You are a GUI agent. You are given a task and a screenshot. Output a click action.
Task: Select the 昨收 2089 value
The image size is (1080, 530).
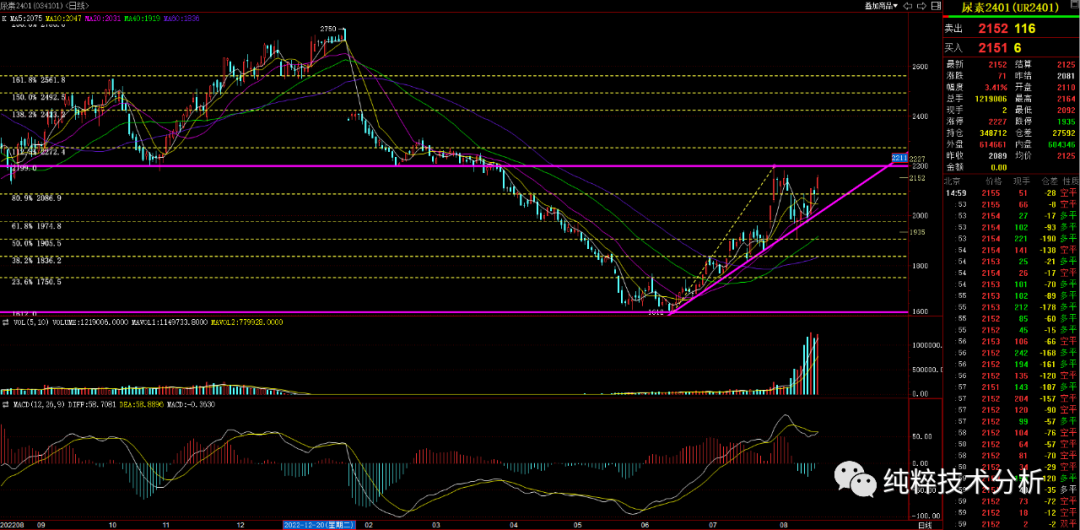[x=997, y=156]
